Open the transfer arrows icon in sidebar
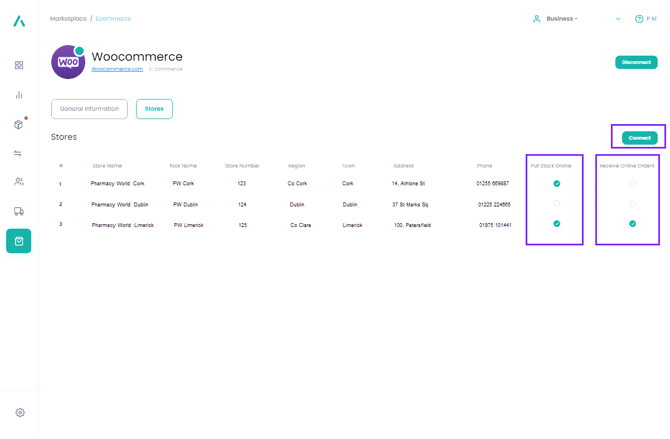 [x=19, y=153]
